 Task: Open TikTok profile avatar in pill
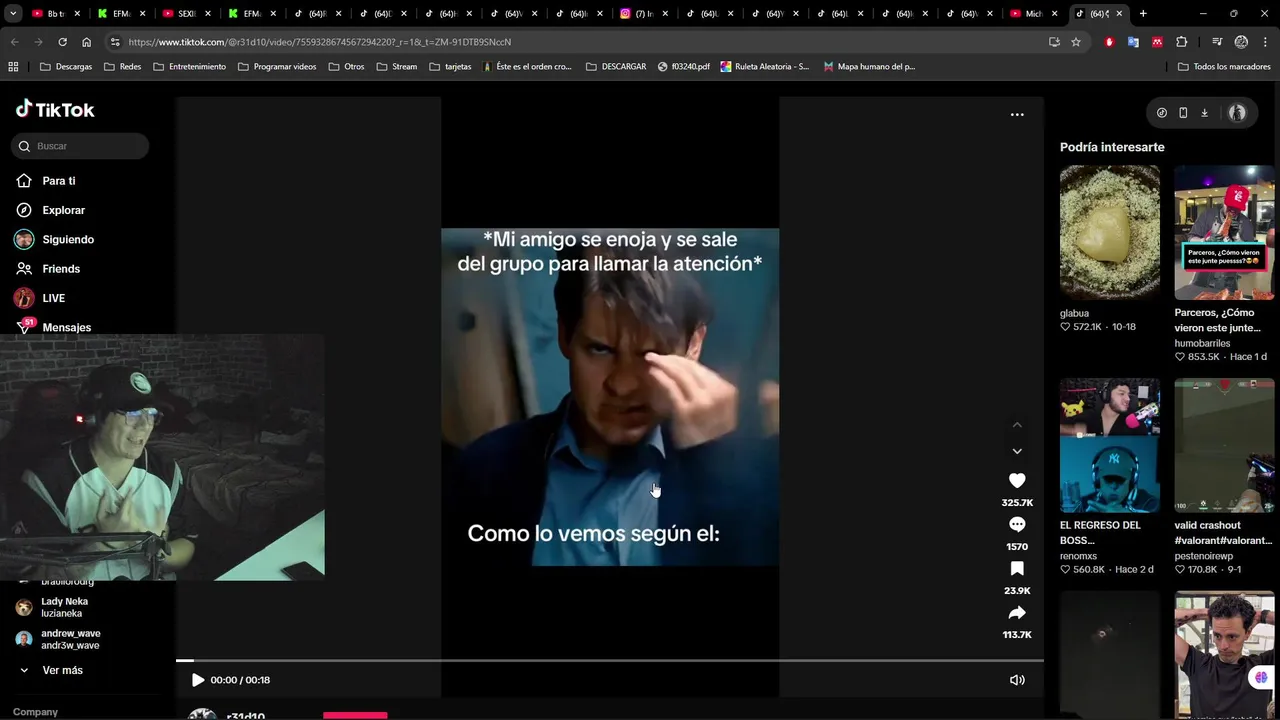pyautogui.click(x=1237, y=113)
